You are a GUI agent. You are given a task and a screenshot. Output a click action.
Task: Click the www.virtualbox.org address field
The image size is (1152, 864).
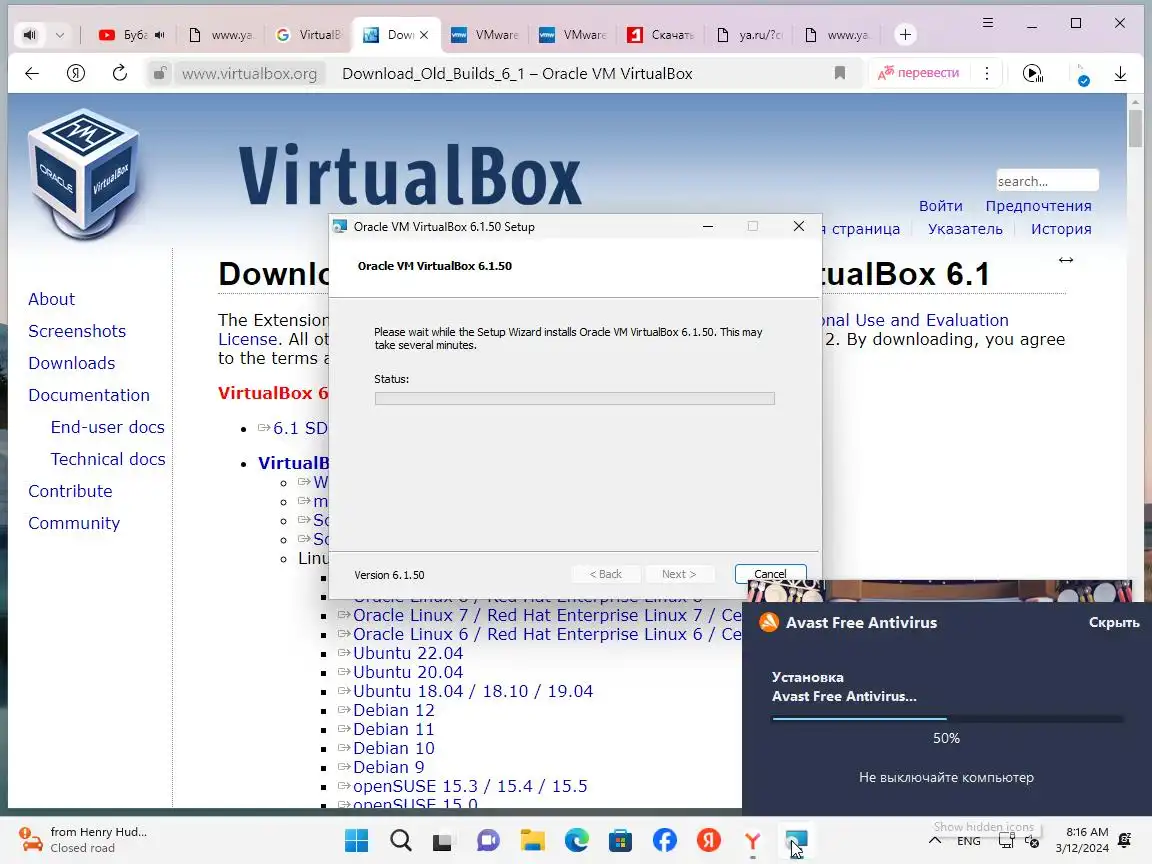249,73
